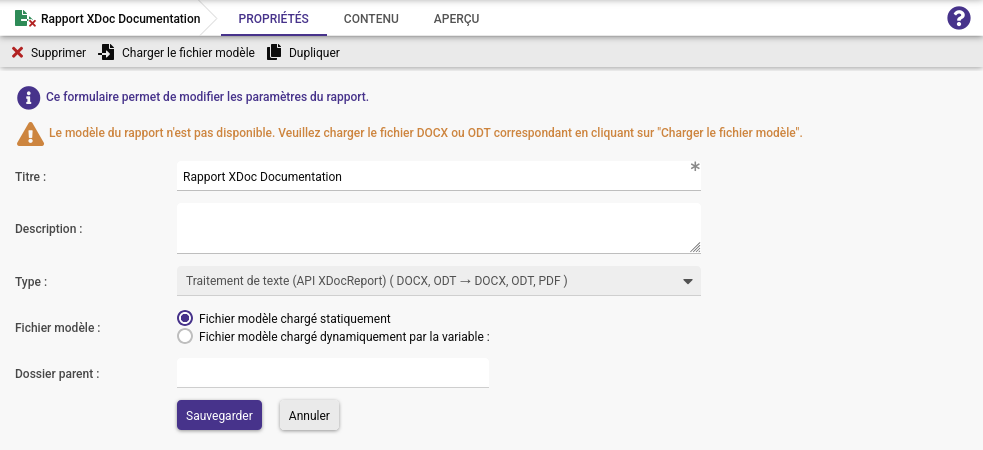
Task: Click the 'Type :' label
Action: coord(31,281)
